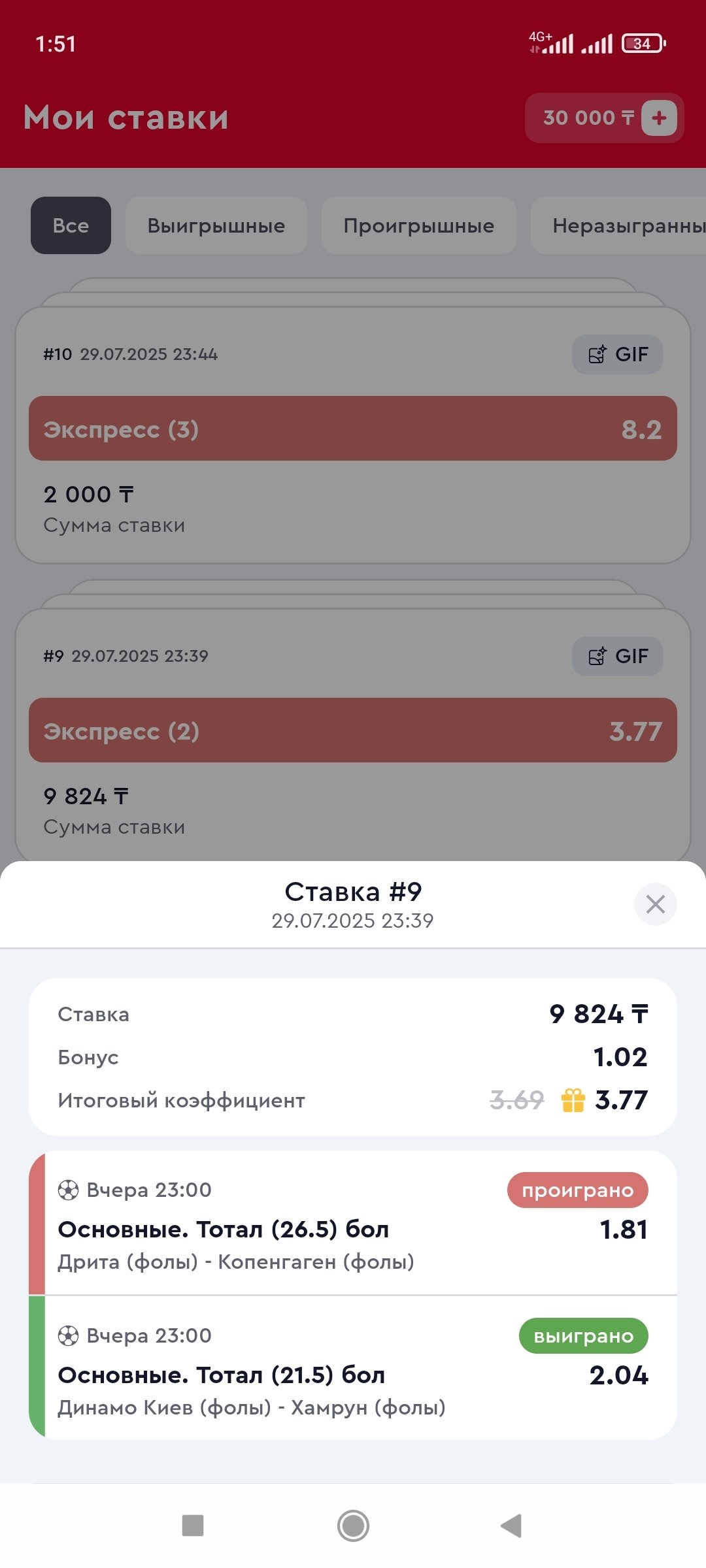This screenshot has width=706, height=1568.
Task: Tap the football icon on Динамо Киев match
Action: [68, 1336]
